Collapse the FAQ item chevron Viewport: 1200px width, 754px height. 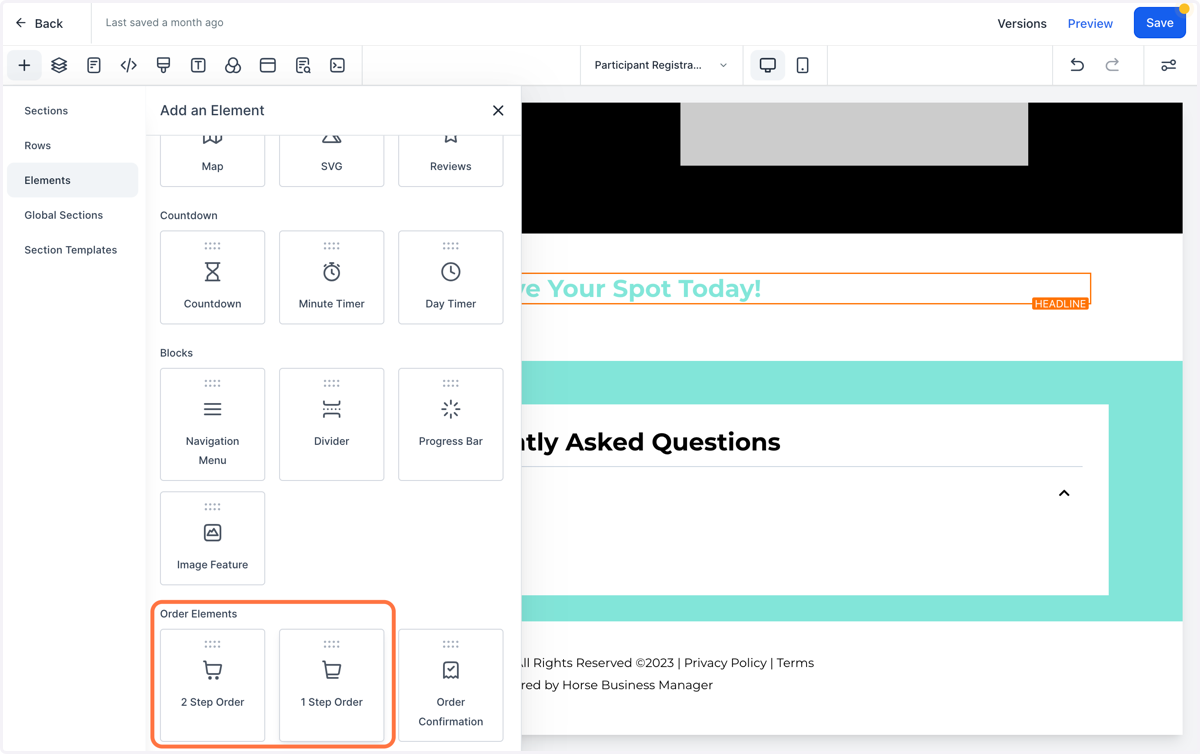point(1064,493)
